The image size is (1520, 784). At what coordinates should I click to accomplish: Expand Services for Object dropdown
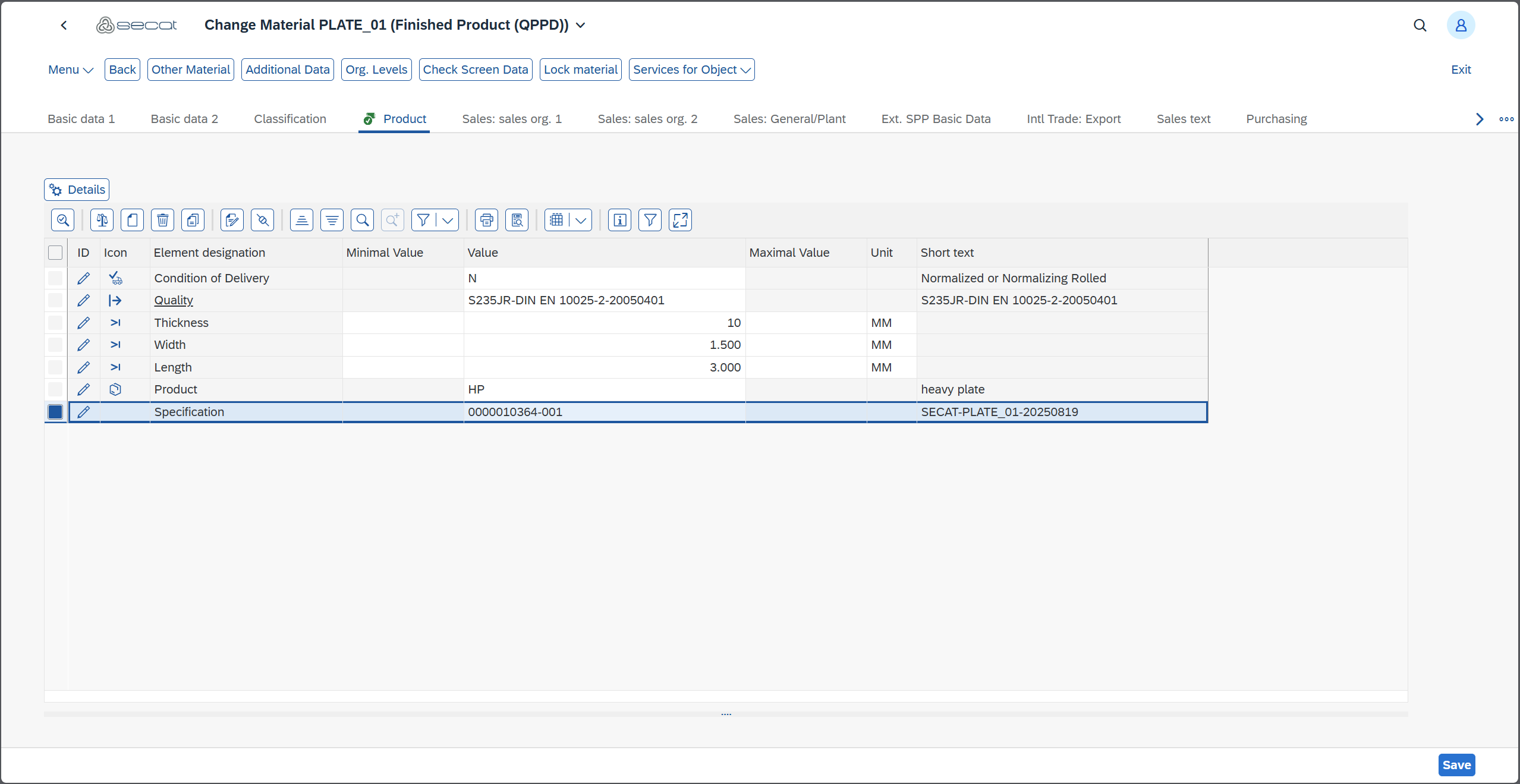(691, 70)
